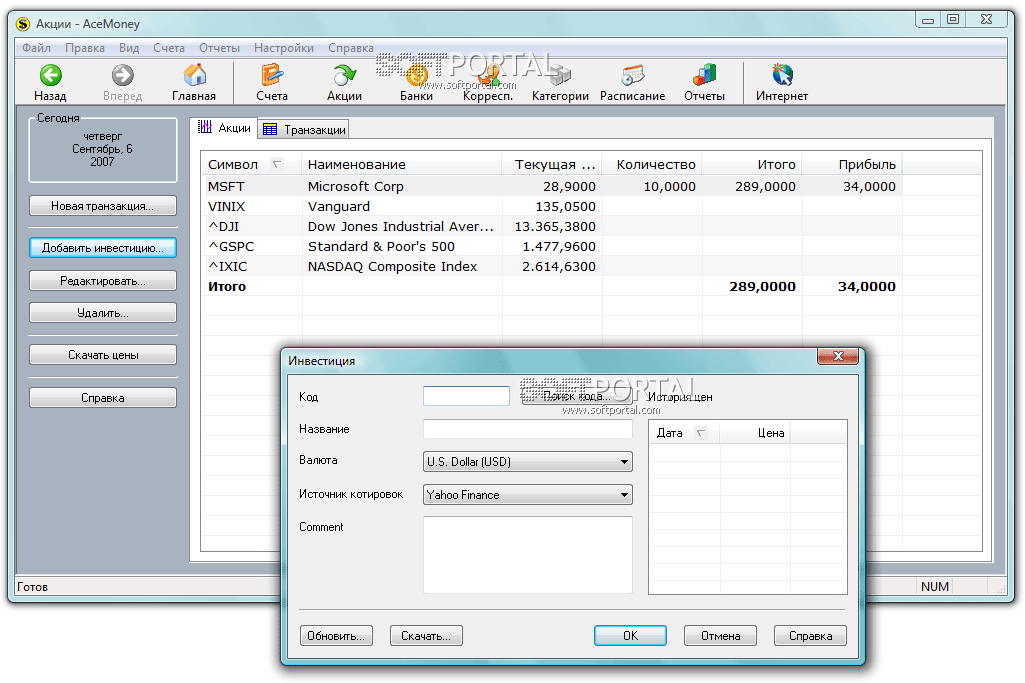Confirm with OK button
Screen dimensions: 1025x683
[630, 636]
